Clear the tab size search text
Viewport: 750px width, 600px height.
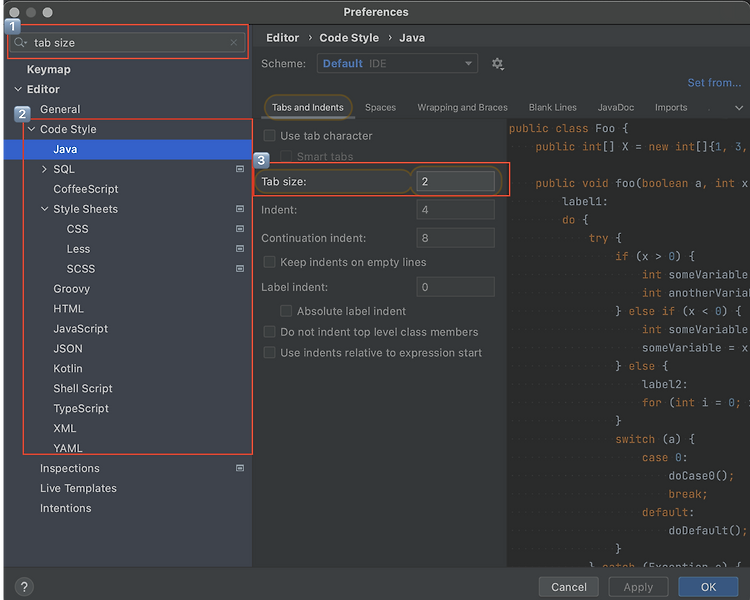pos(233,43)
